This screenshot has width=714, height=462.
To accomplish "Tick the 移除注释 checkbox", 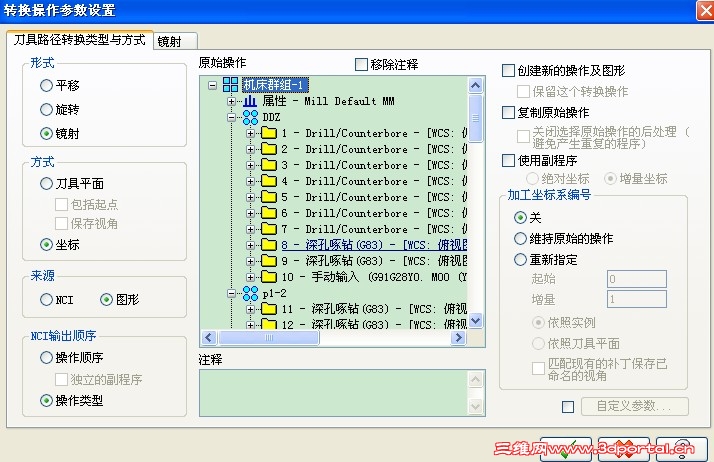I will coord(361,64).
